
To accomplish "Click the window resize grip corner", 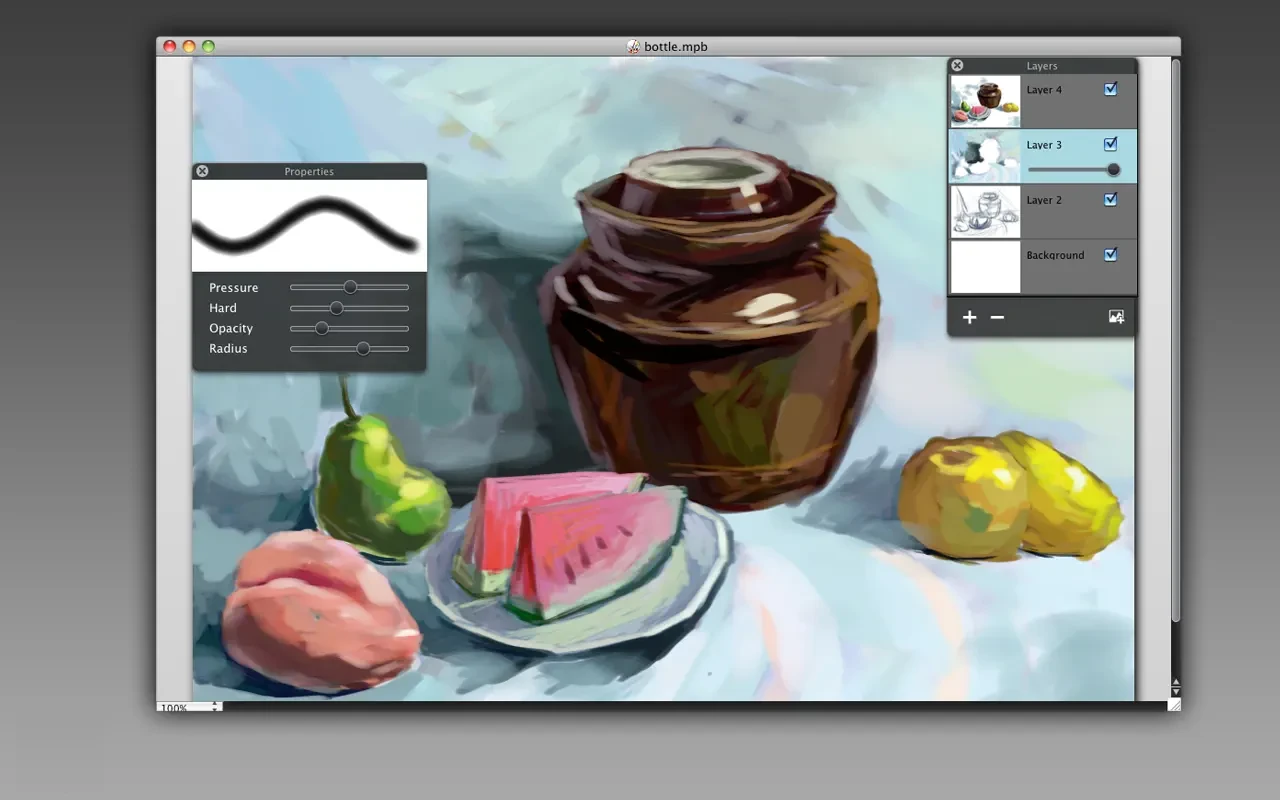I will [1174, 704].
